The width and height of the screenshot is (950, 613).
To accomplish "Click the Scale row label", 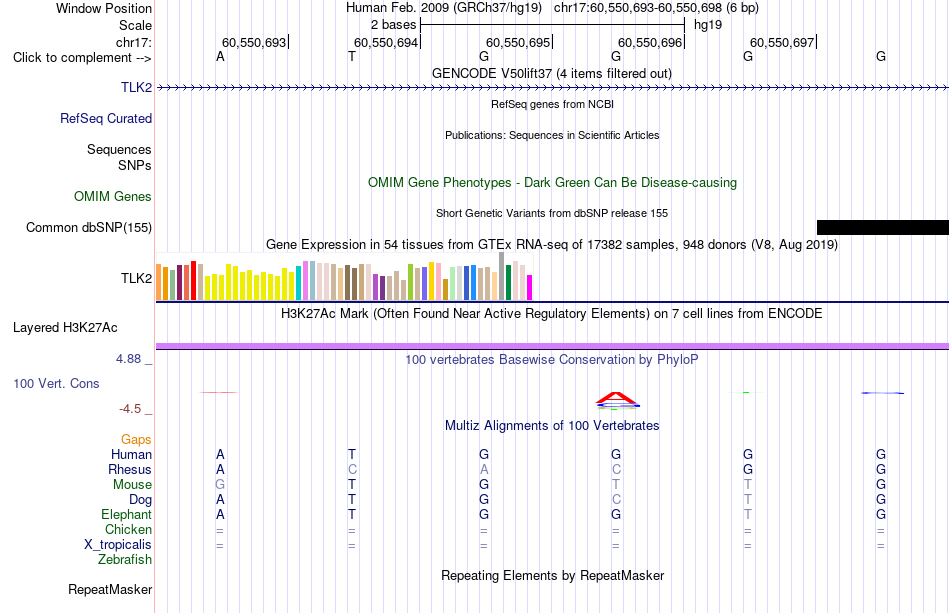I will click(x=135, y=25).
